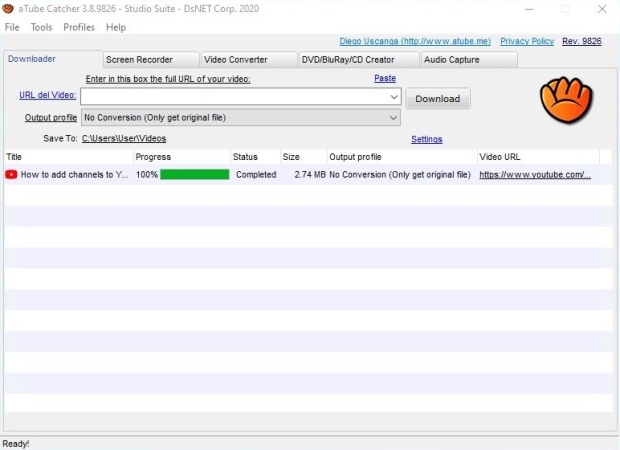Open the DVD/BluRay/CD Creator tab
Image resolution: width=620 pixels, height=450 pixels.
click(x=356, y=60)
